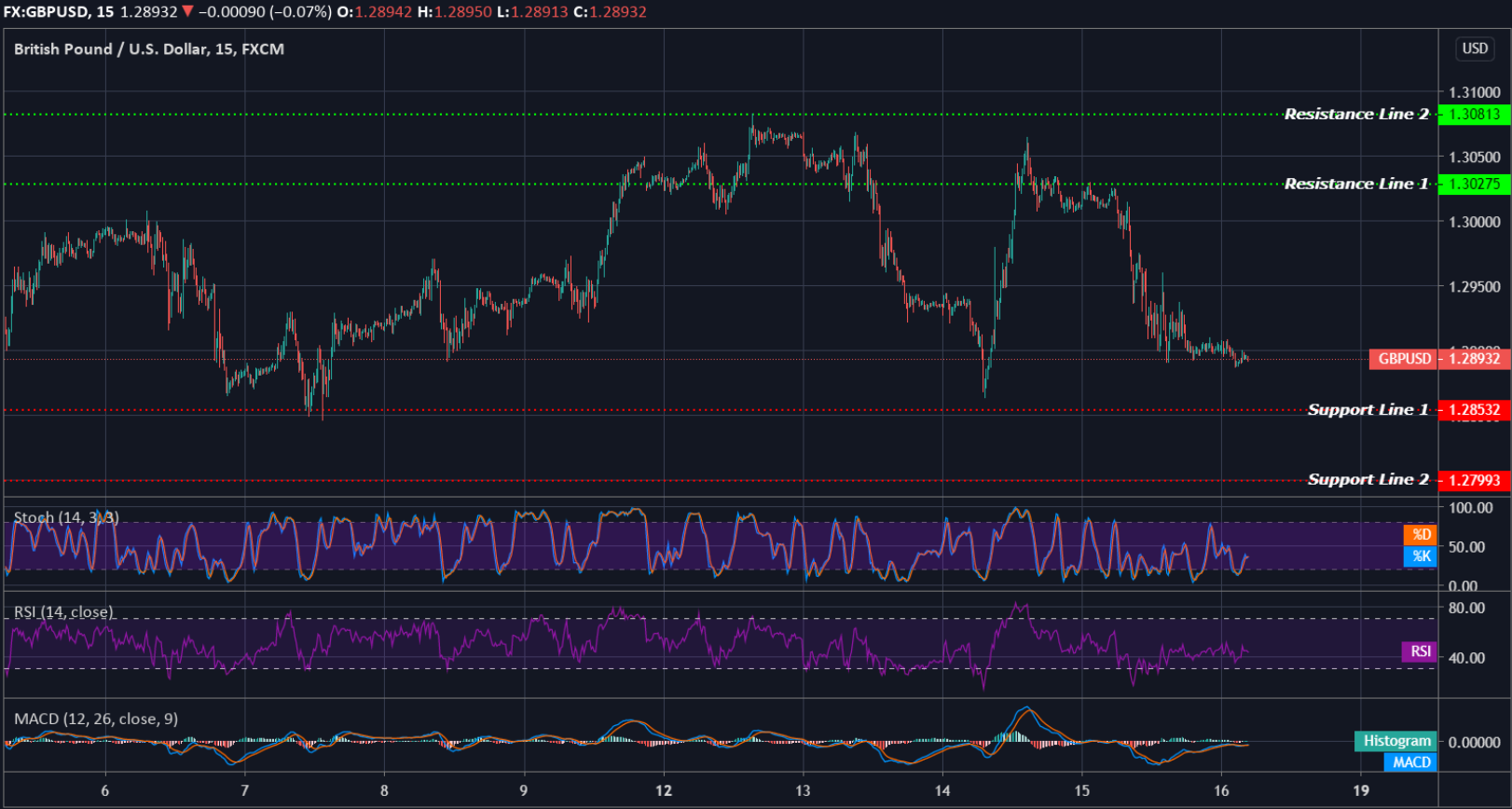Click the blue %K stochastic label
1512x809 pixels.
tap(1420, 555)
